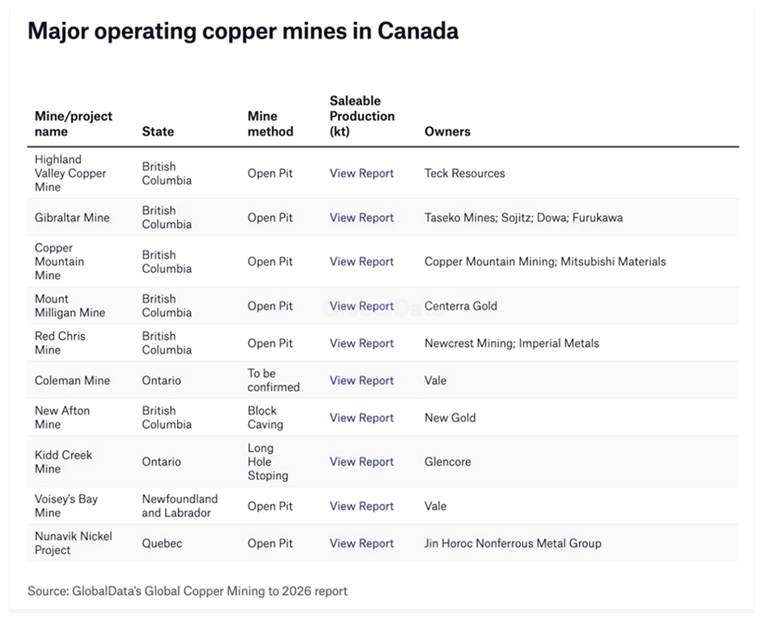The height and width of the screenshot is (625, 768).
Task: Click the GlobalData source note text
Action: (x=187, y=591)
